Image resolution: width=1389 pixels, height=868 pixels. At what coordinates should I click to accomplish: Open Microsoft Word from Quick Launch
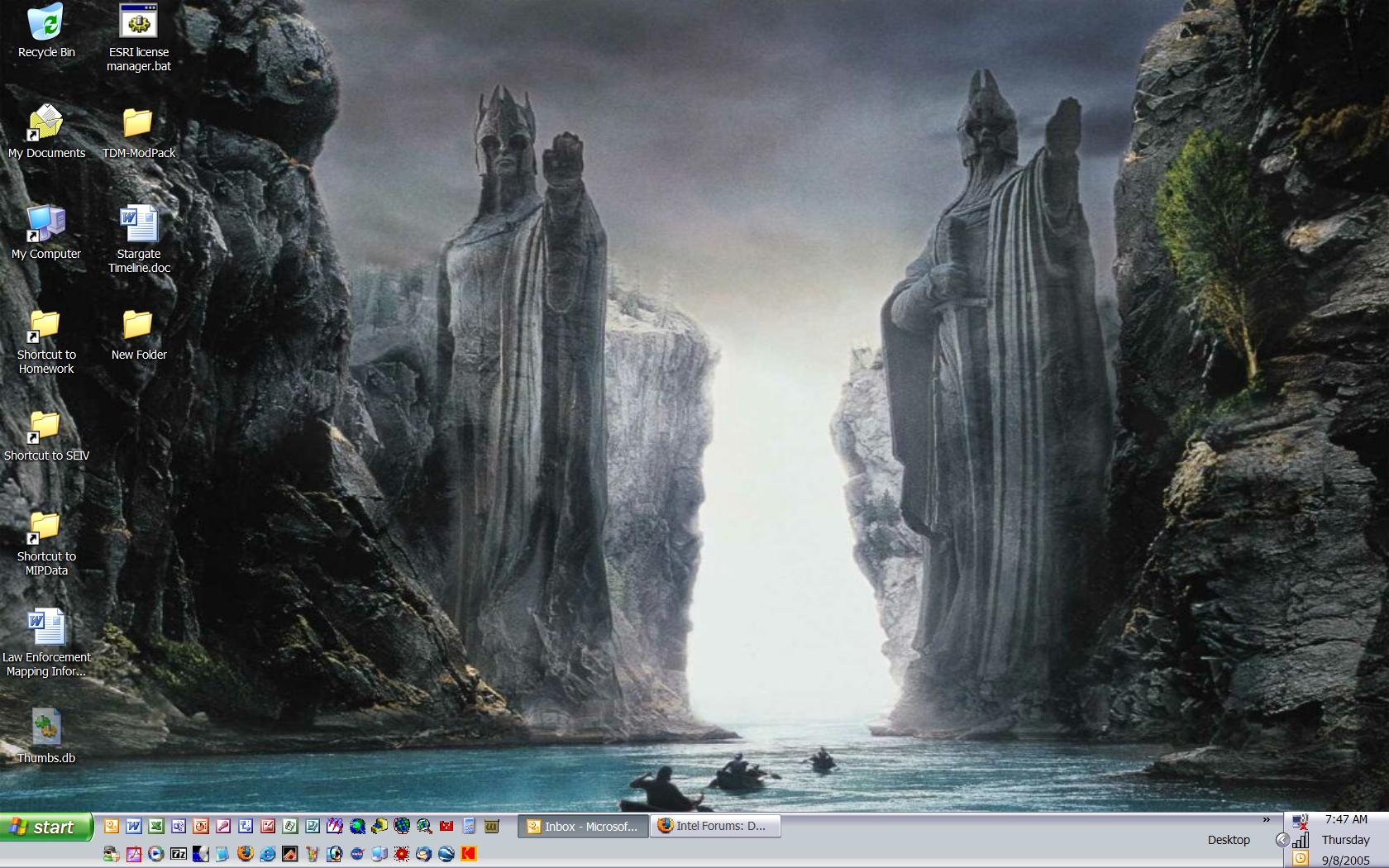[x=134, y=826]
